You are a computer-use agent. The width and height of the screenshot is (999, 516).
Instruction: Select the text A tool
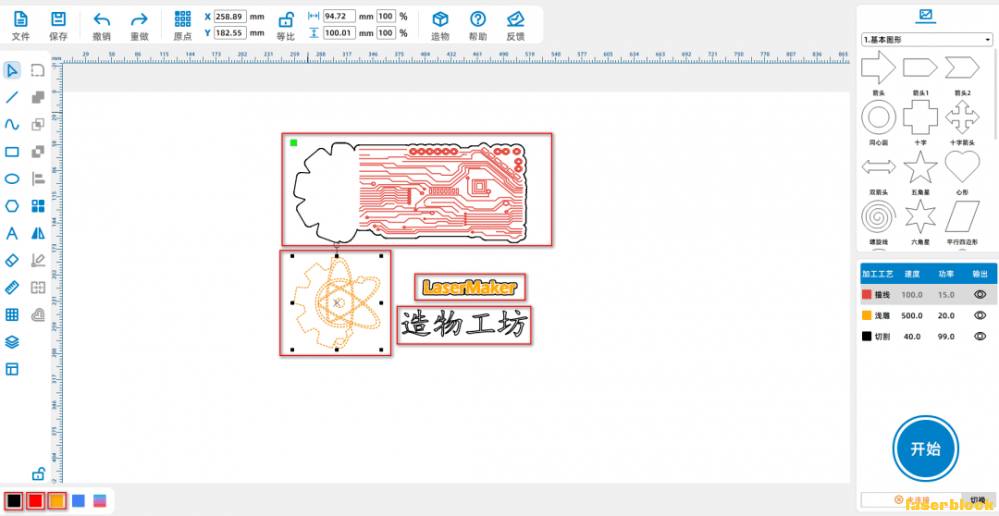tap(11, 233)
